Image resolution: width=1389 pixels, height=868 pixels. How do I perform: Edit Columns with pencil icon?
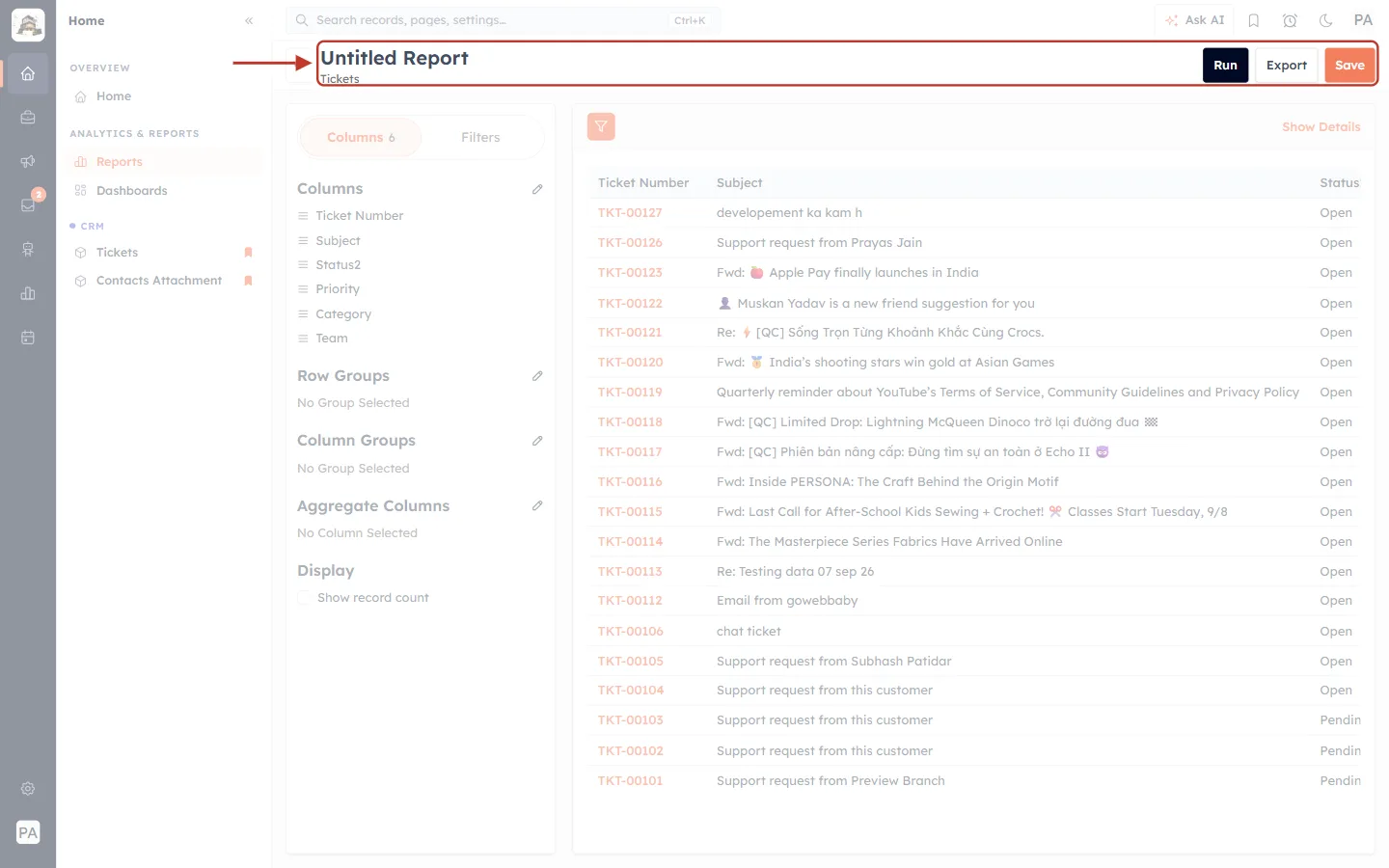coord(537,189)
